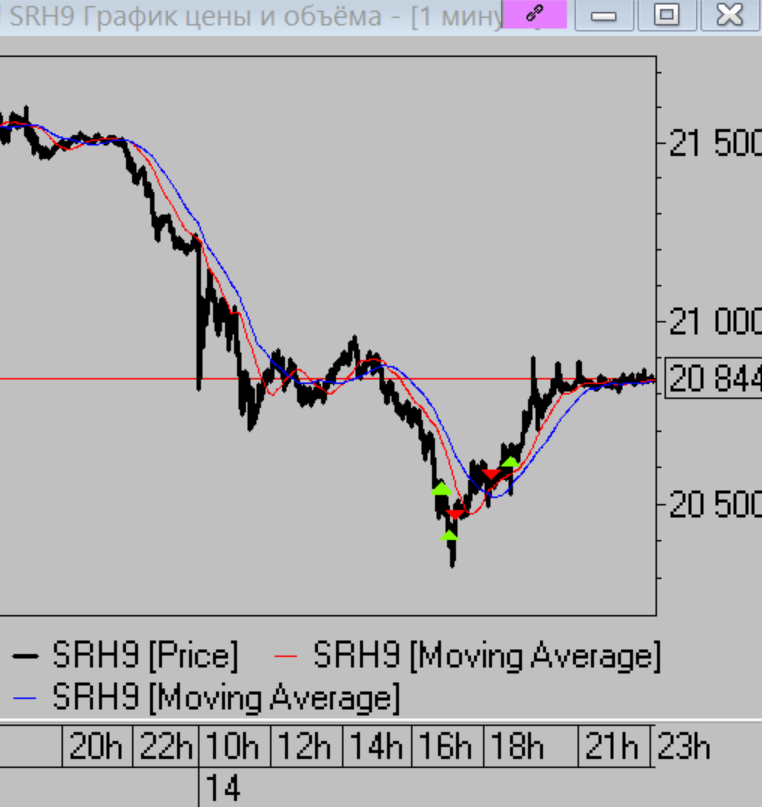This screenshot has height=807, width=762.
Task: Pick the rightmost green up-triangle trade marker
Action: [511, 462]
